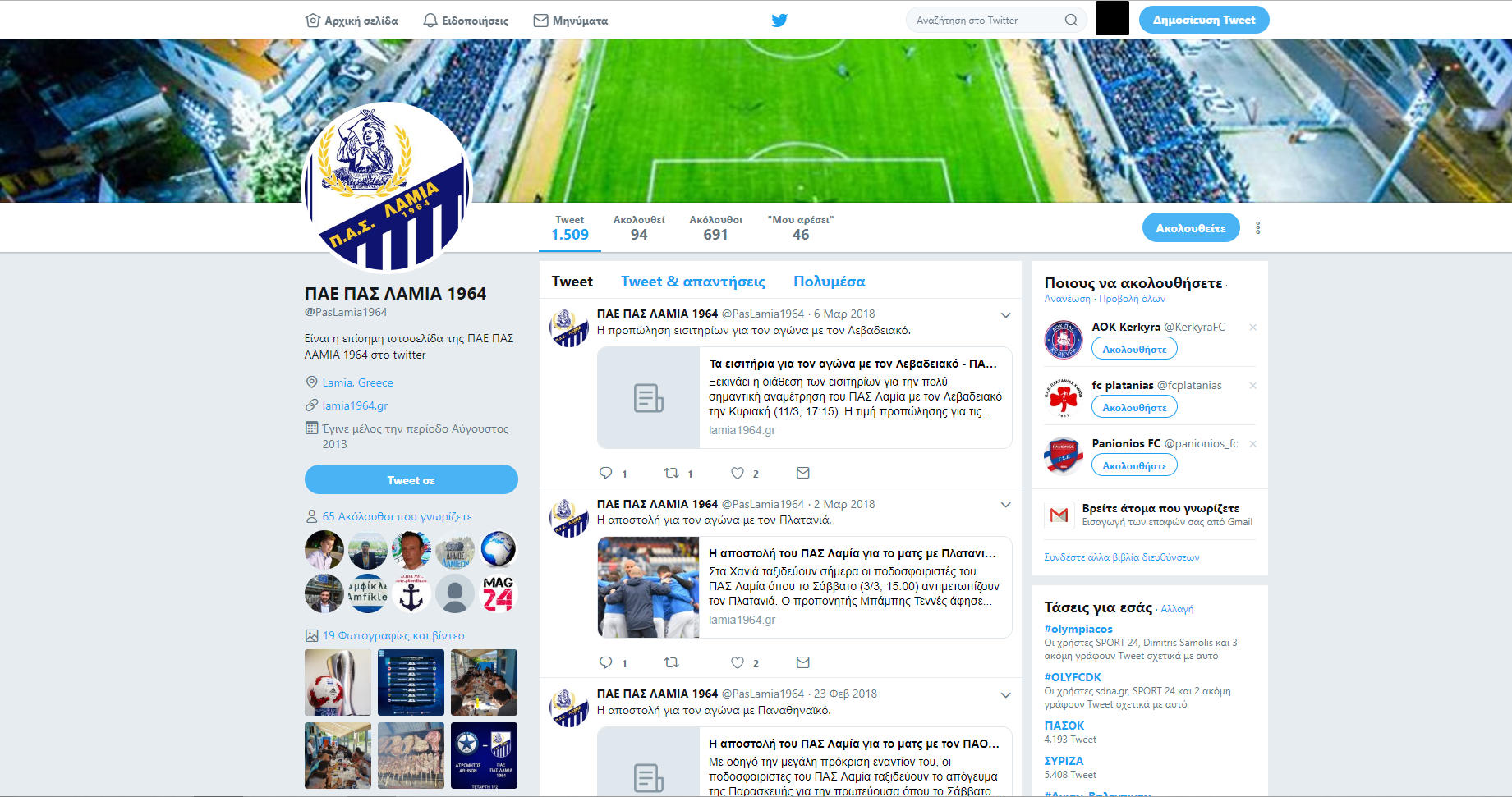
Task: Like the Πλατανιά tweet
Action: click(738, 662)
